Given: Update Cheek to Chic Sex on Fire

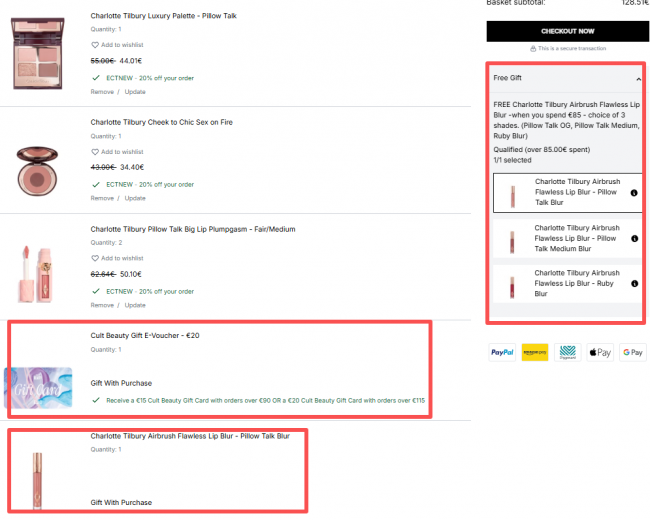Looking at the screenshot, I should (x=135, y=198).
